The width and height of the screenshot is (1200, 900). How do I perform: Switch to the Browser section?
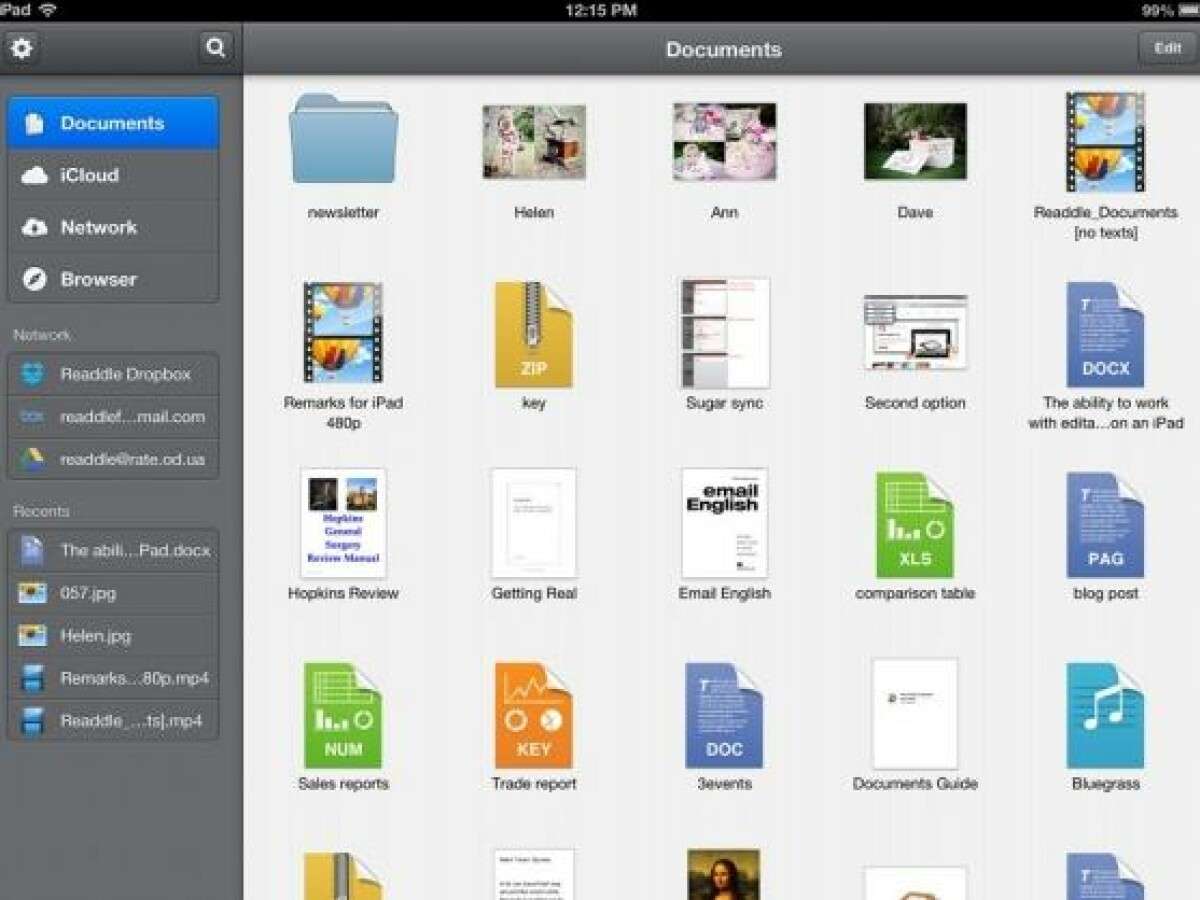click(x=112, y=279)
